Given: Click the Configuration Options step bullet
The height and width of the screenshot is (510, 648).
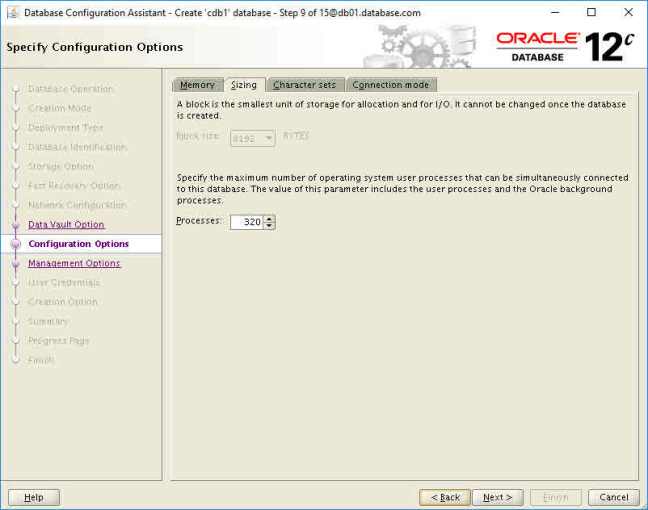Looking at the screenshot, I should pos(15,244).
